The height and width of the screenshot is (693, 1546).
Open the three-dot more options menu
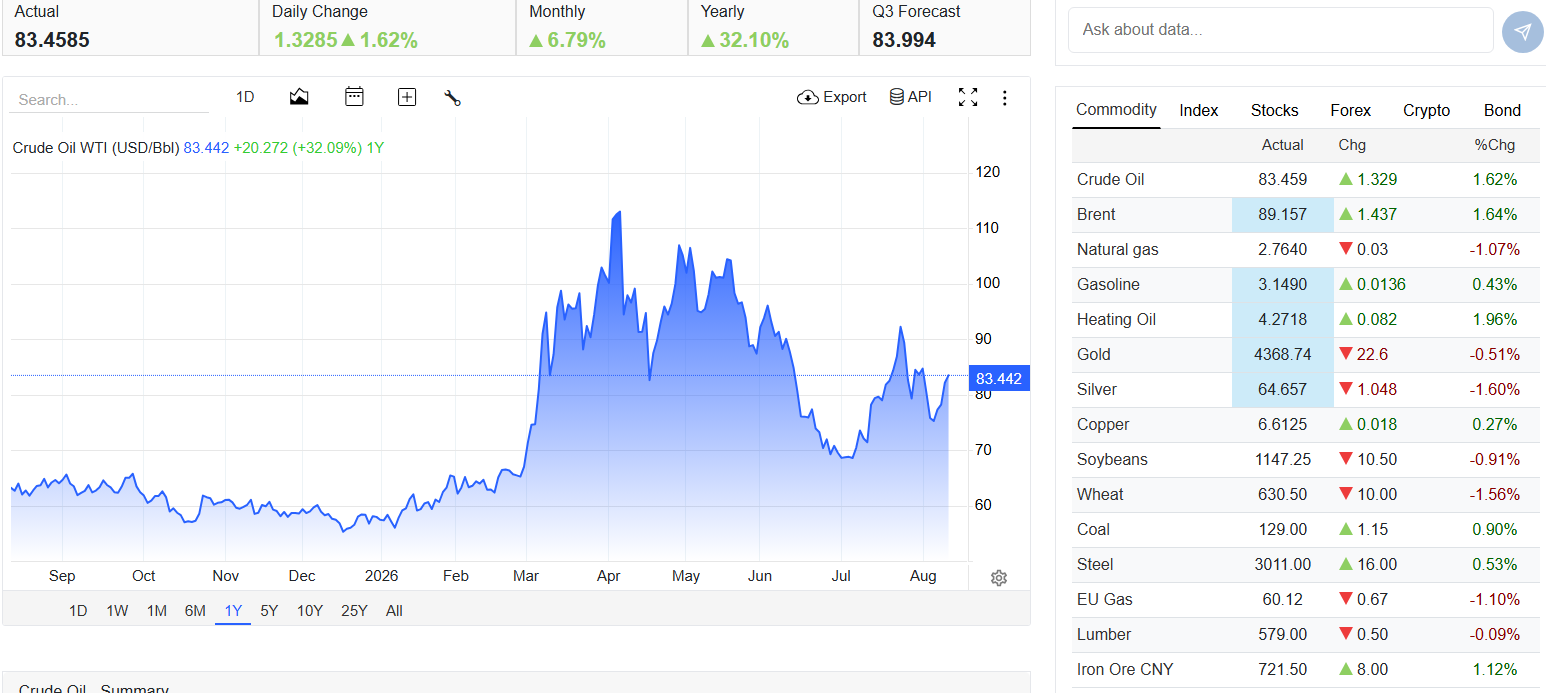1005,98
